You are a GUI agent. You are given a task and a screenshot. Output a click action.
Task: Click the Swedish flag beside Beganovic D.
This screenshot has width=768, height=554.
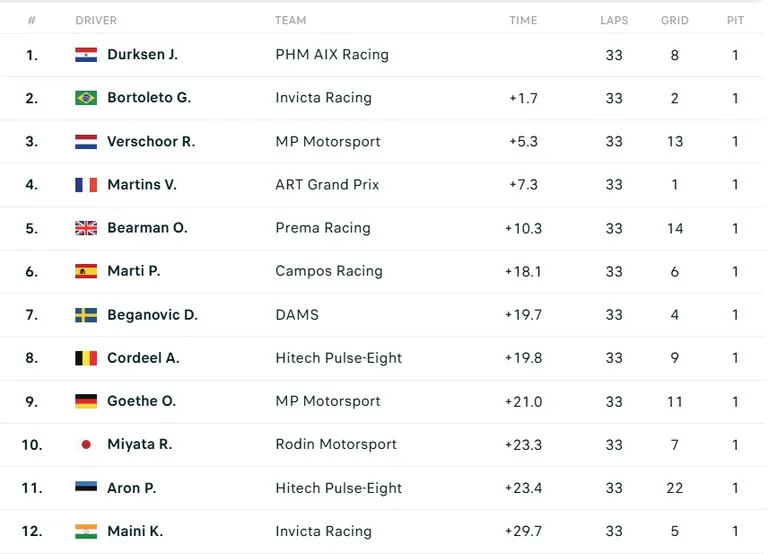(86, 314)
